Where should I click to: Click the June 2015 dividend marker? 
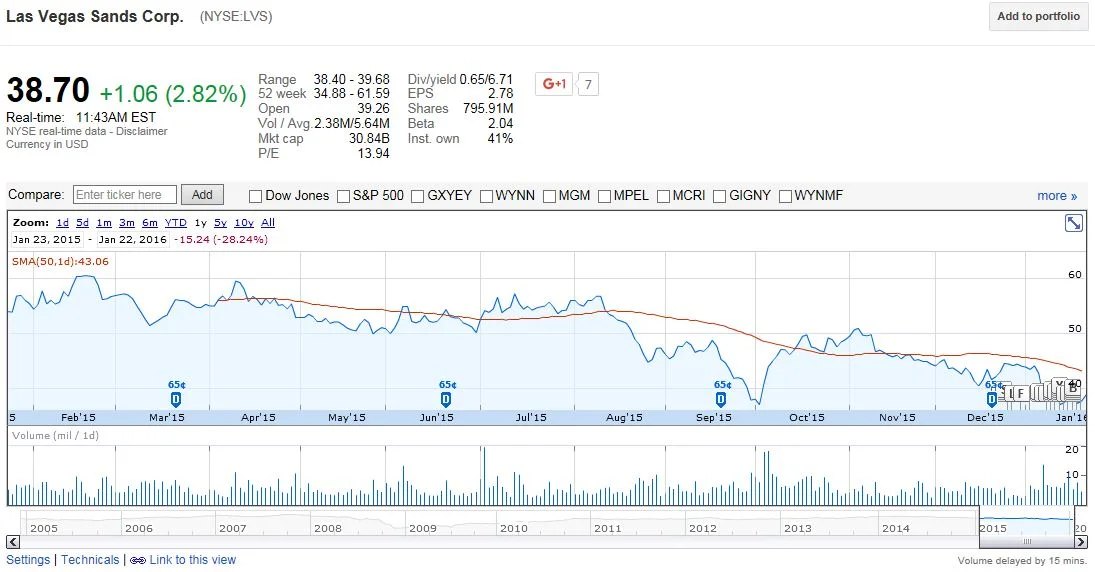click(446, 399)
